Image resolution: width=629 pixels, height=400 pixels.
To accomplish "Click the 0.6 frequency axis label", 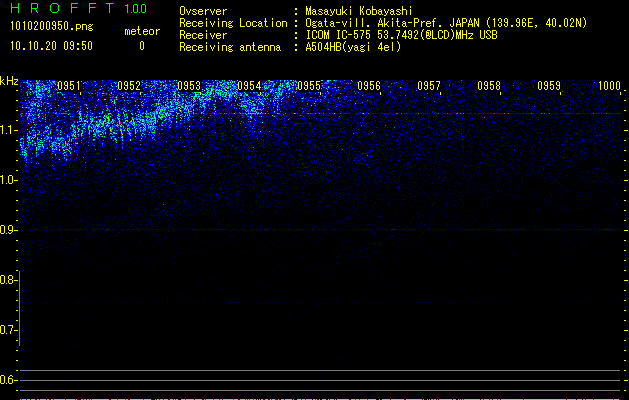I will pos(8,380).
